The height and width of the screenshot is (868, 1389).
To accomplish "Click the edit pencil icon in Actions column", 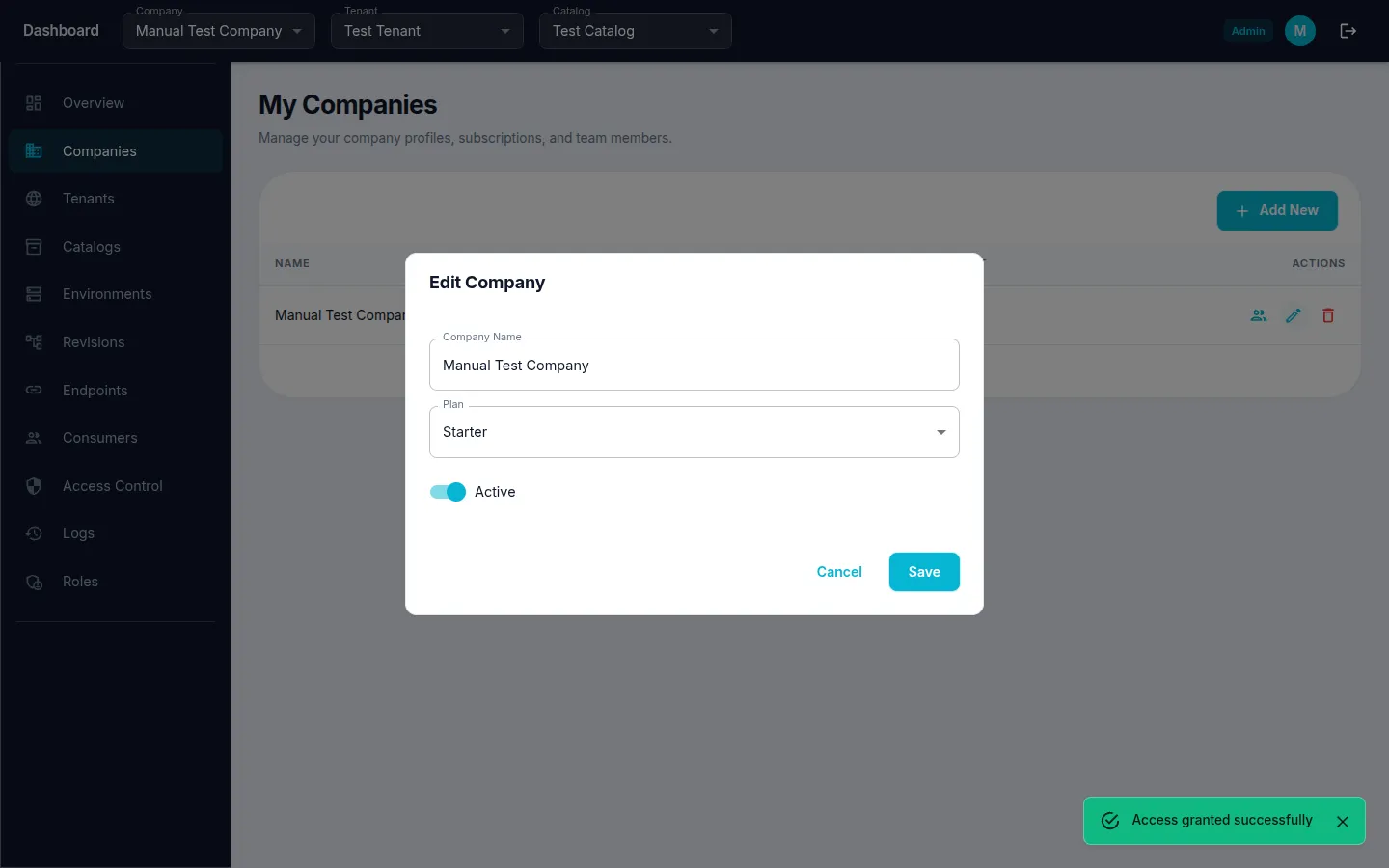I will 1294,315.
